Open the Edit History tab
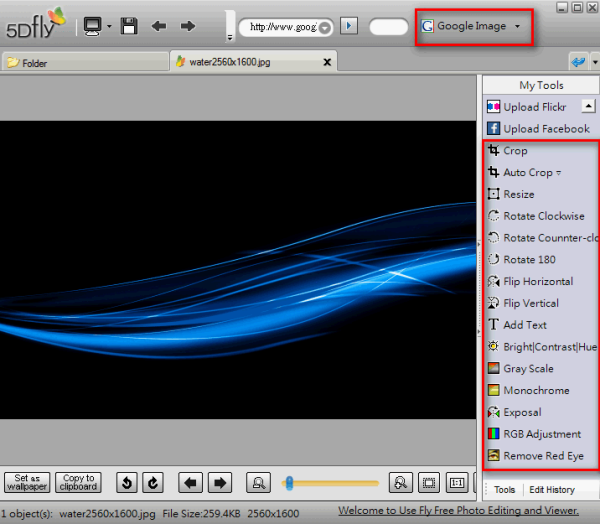Image resolution: width=600 pixels, height=524 pixels. [551, 489]
